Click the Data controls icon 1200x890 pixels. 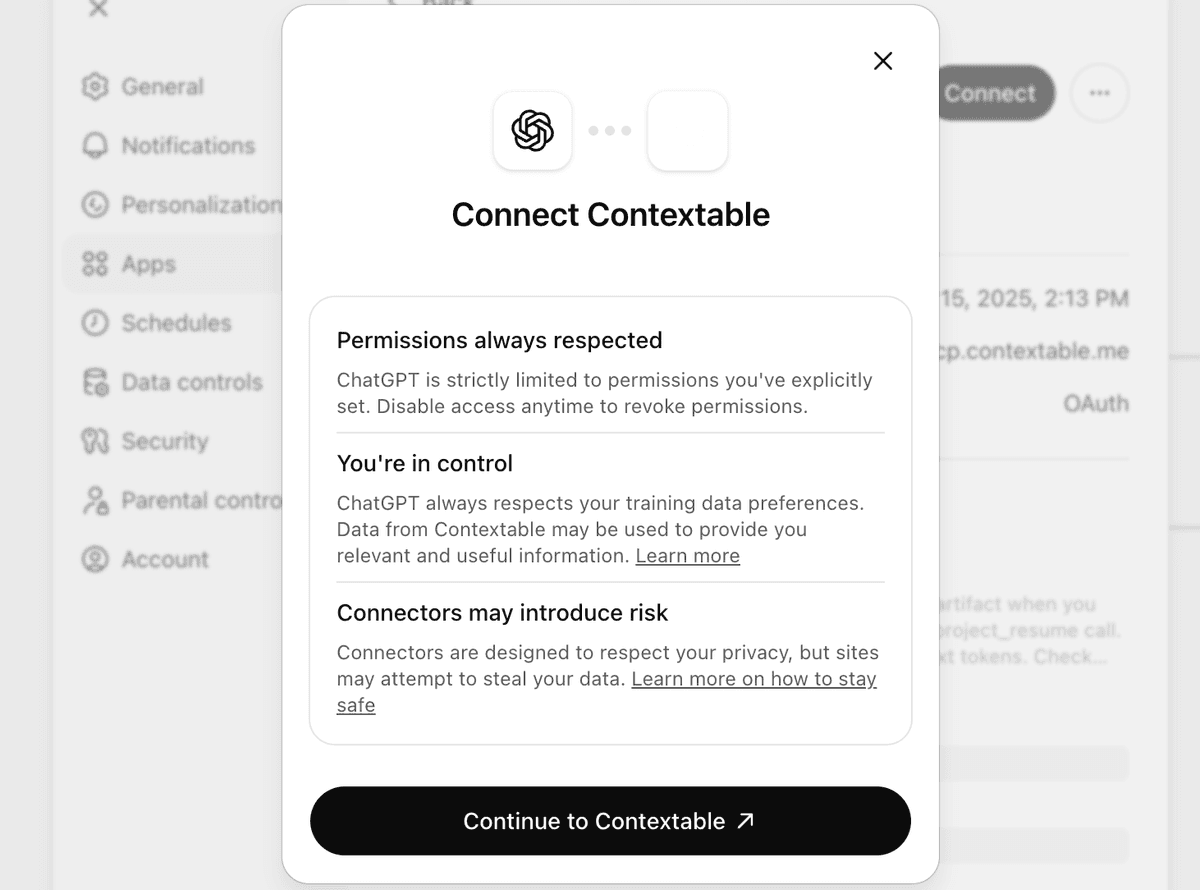pyautogui.click(x=94, y=382)
